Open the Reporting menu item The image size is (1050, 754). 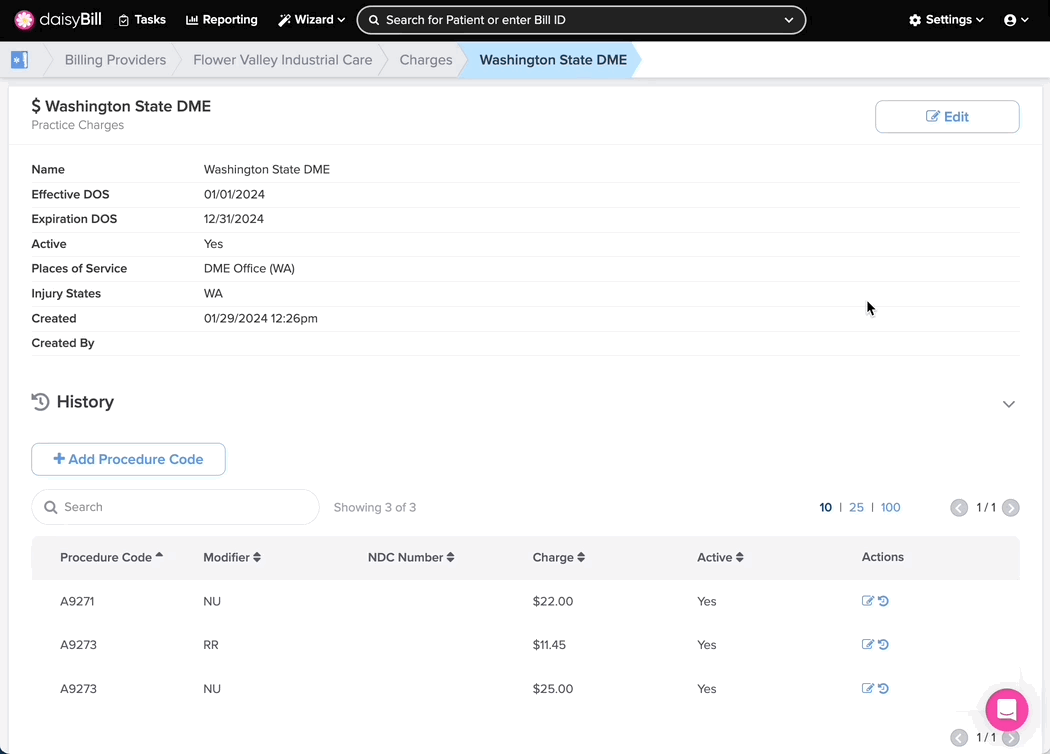[222, 20]
